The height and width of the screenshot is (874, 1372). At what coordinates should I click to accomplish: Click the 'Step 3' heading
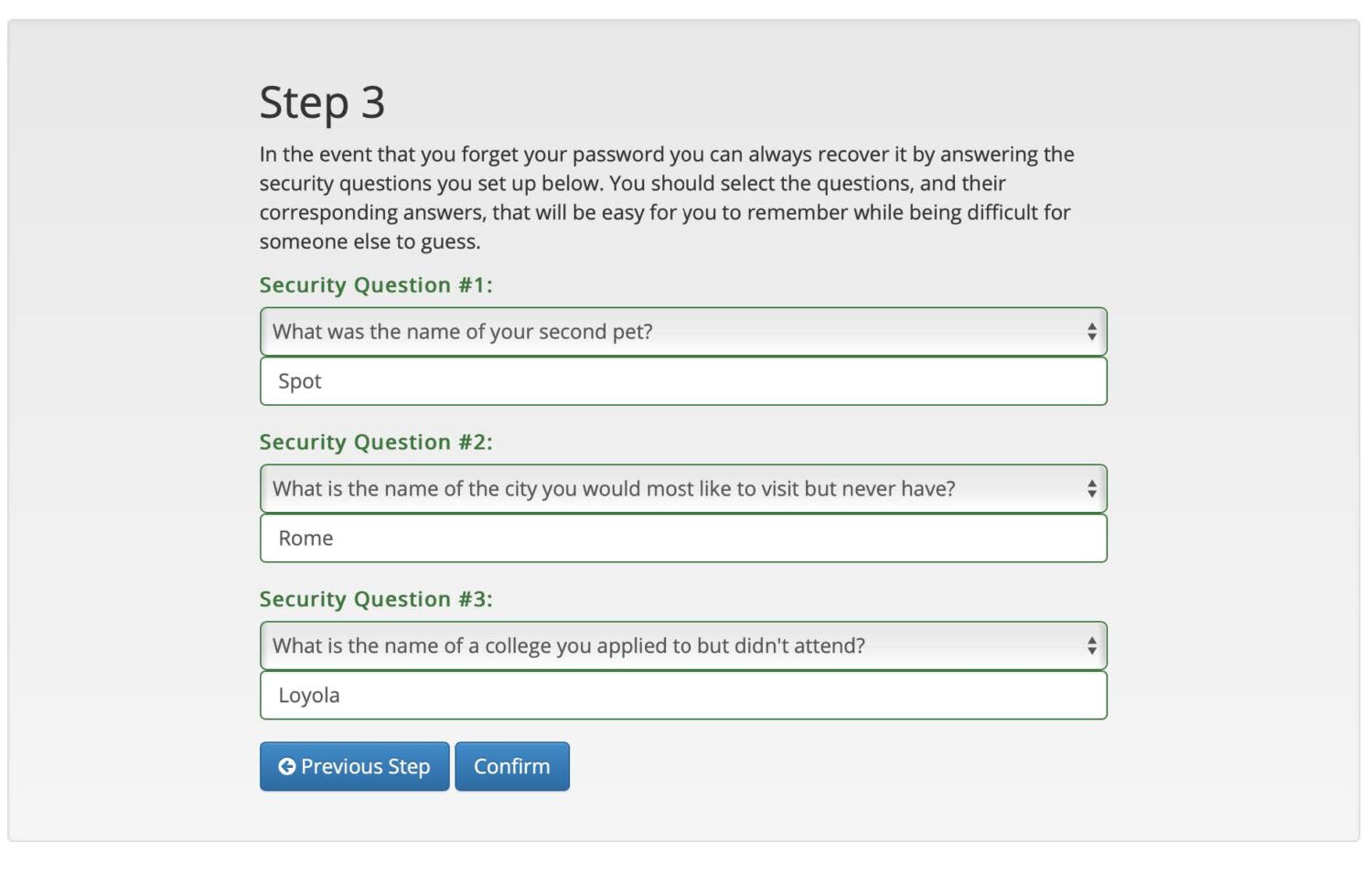[x=322, y=102]
